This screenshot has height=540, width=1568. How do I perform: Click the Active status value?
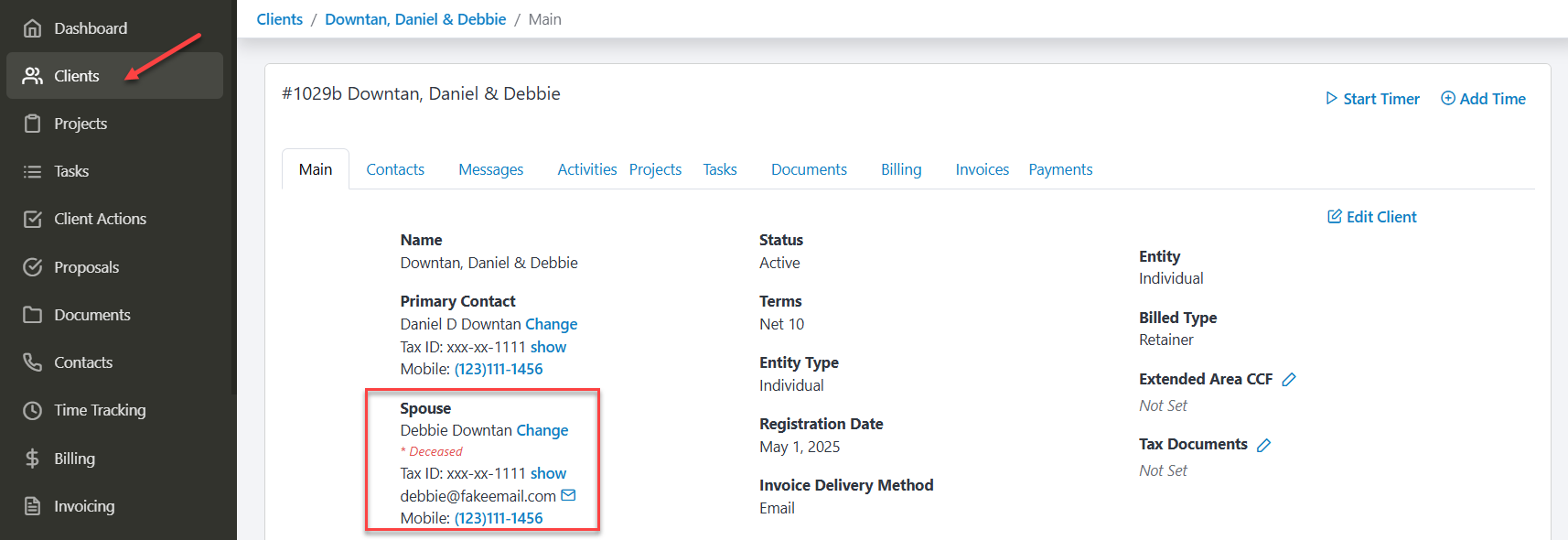point(779,263)
